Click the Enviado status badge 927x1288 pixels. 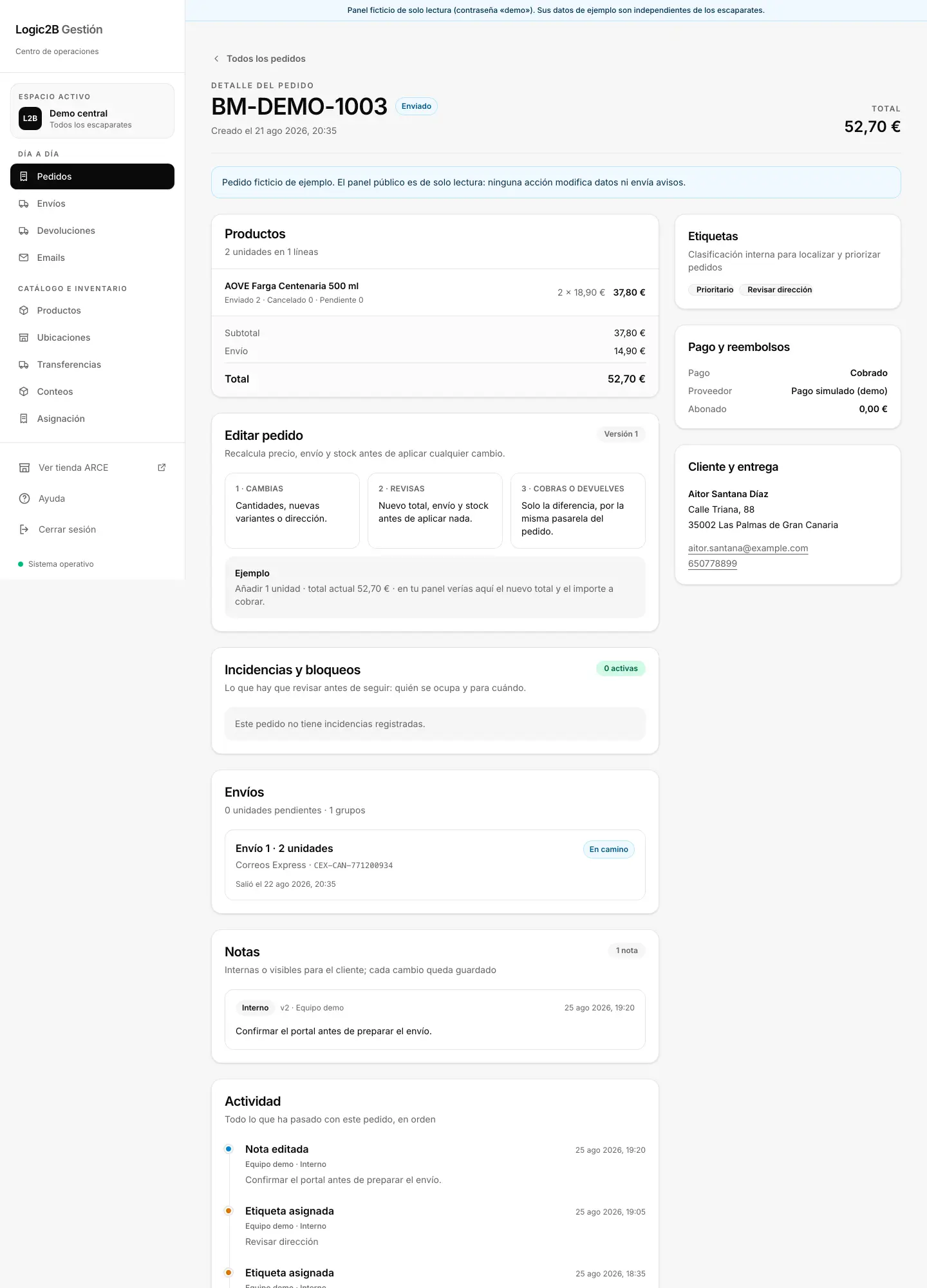pos(417,106)
